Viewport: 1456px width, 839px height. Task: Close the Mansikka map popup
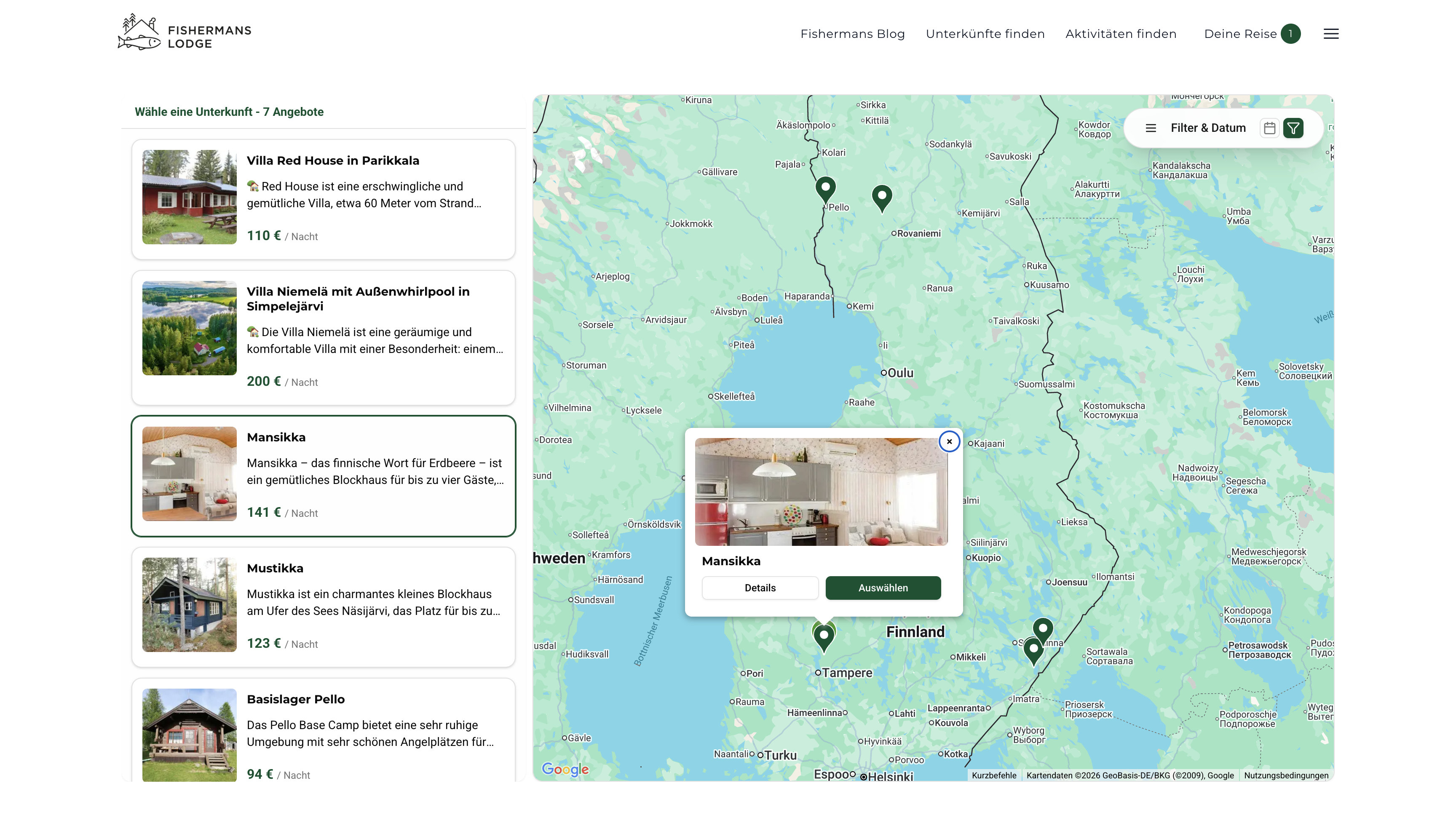(x=949, y=441)
